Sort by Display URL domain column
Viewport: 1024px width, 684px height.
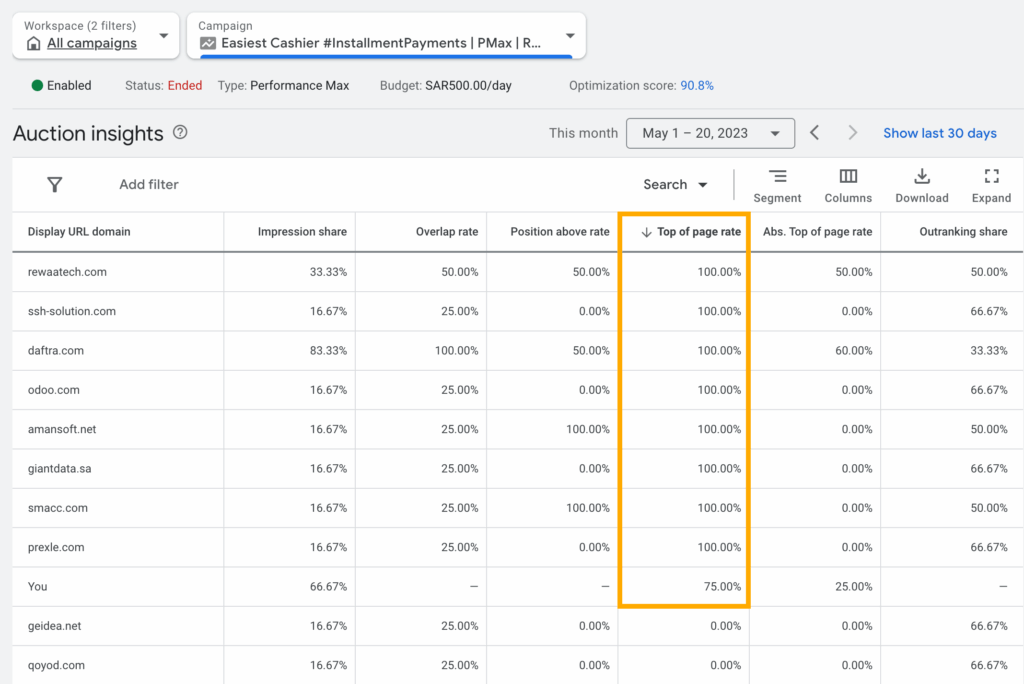click(x=79, y=232)
